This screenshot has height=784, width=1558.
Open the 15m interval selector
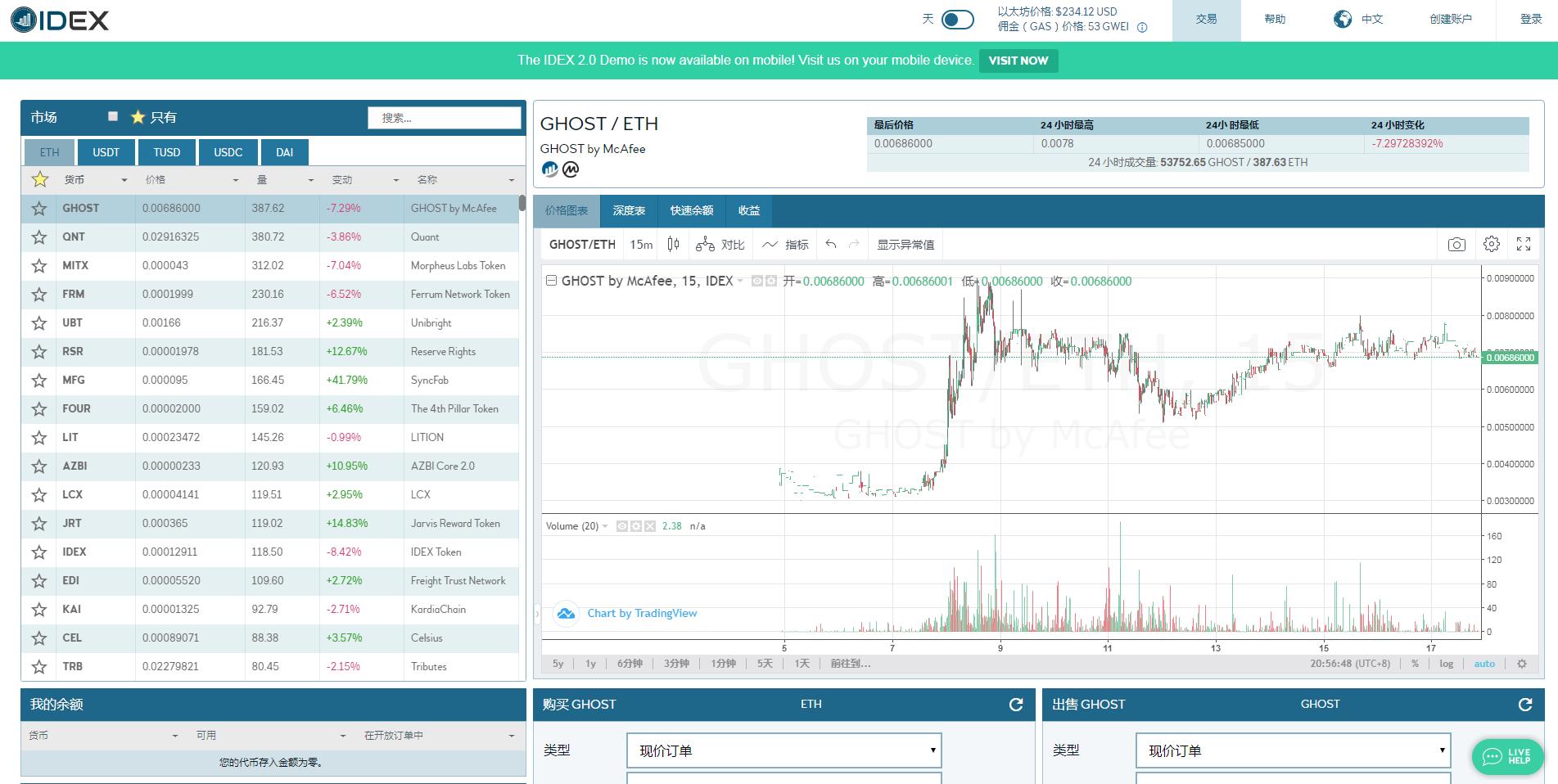click(641, 245)
